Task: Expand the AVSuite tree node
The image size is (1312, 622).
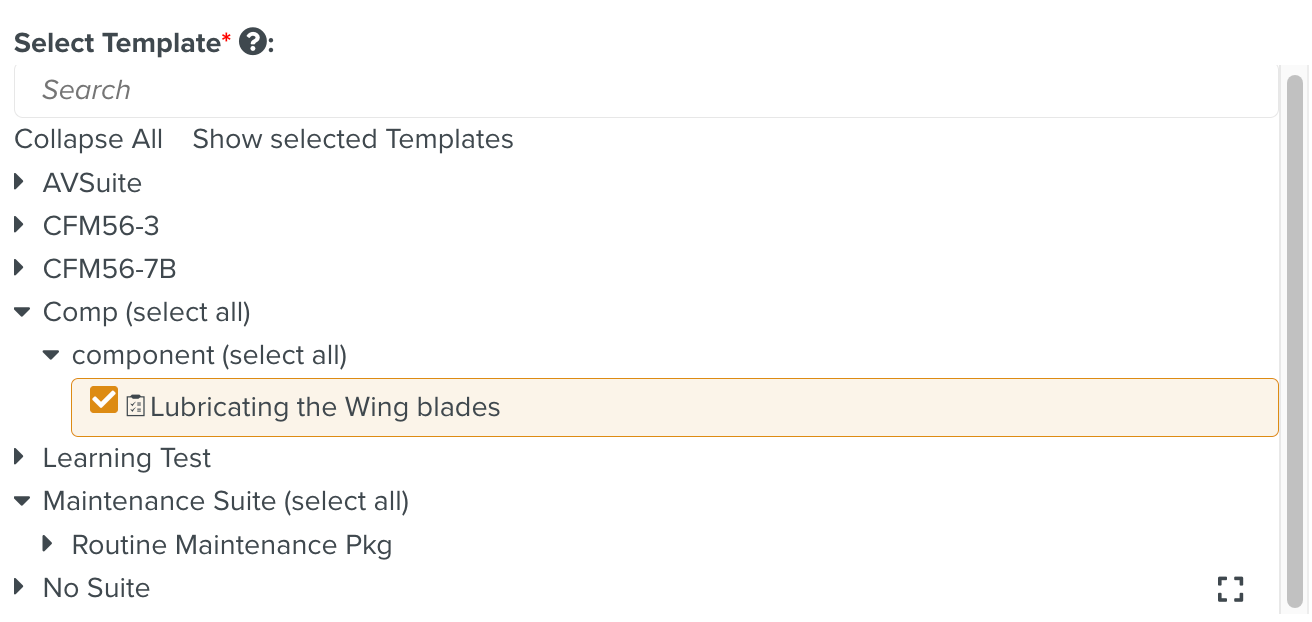Action: tap(20, 181)
